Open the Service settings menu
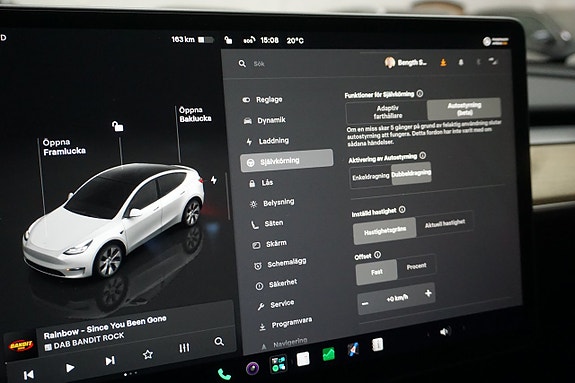Viewport: 575px width, 383px height. (x=275, y=304)
